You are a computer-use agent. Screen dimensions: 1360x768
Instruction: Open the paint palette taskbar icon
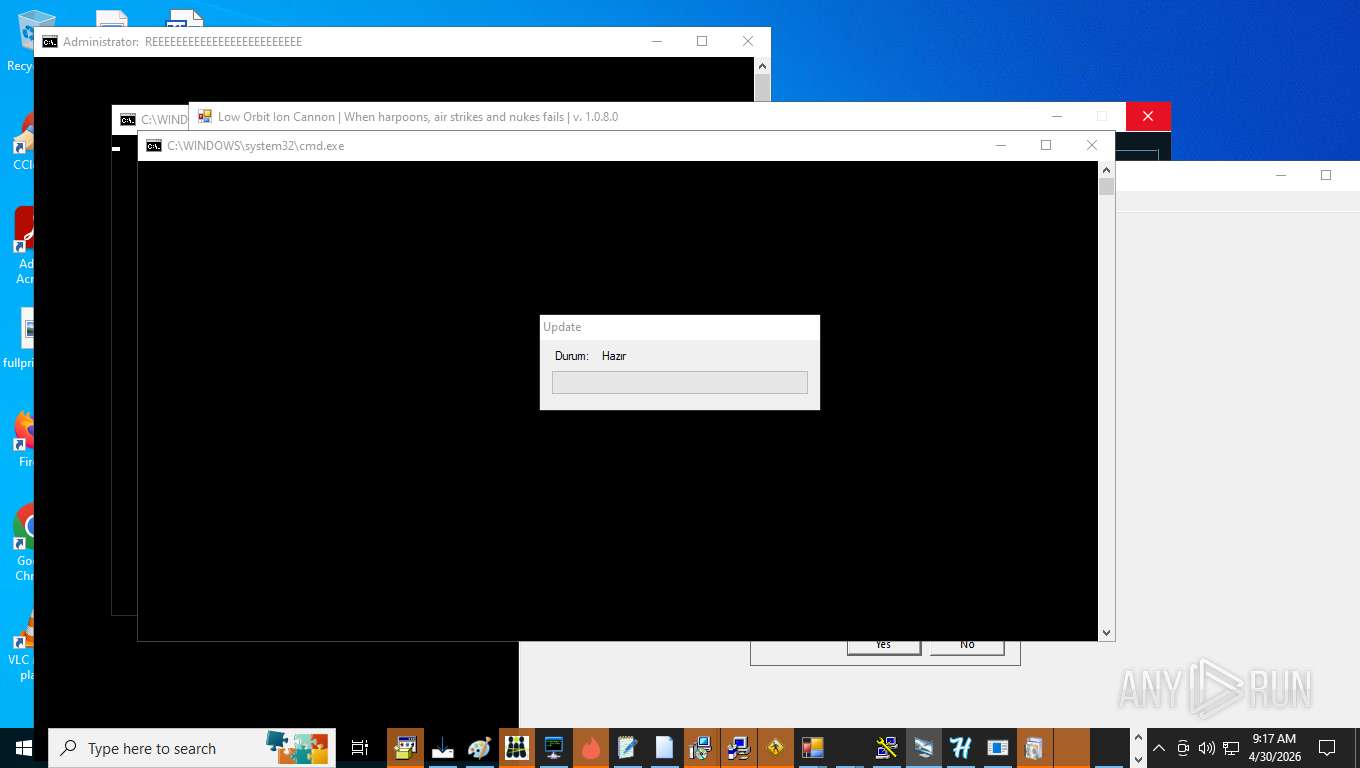[x=480, y=748]
